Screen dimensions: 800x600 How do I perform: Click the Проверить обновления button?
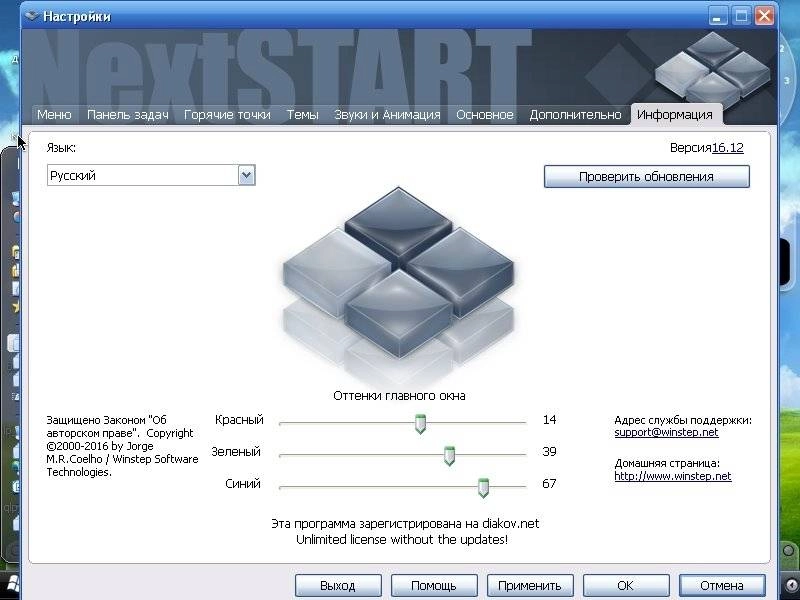click(646, 177)
